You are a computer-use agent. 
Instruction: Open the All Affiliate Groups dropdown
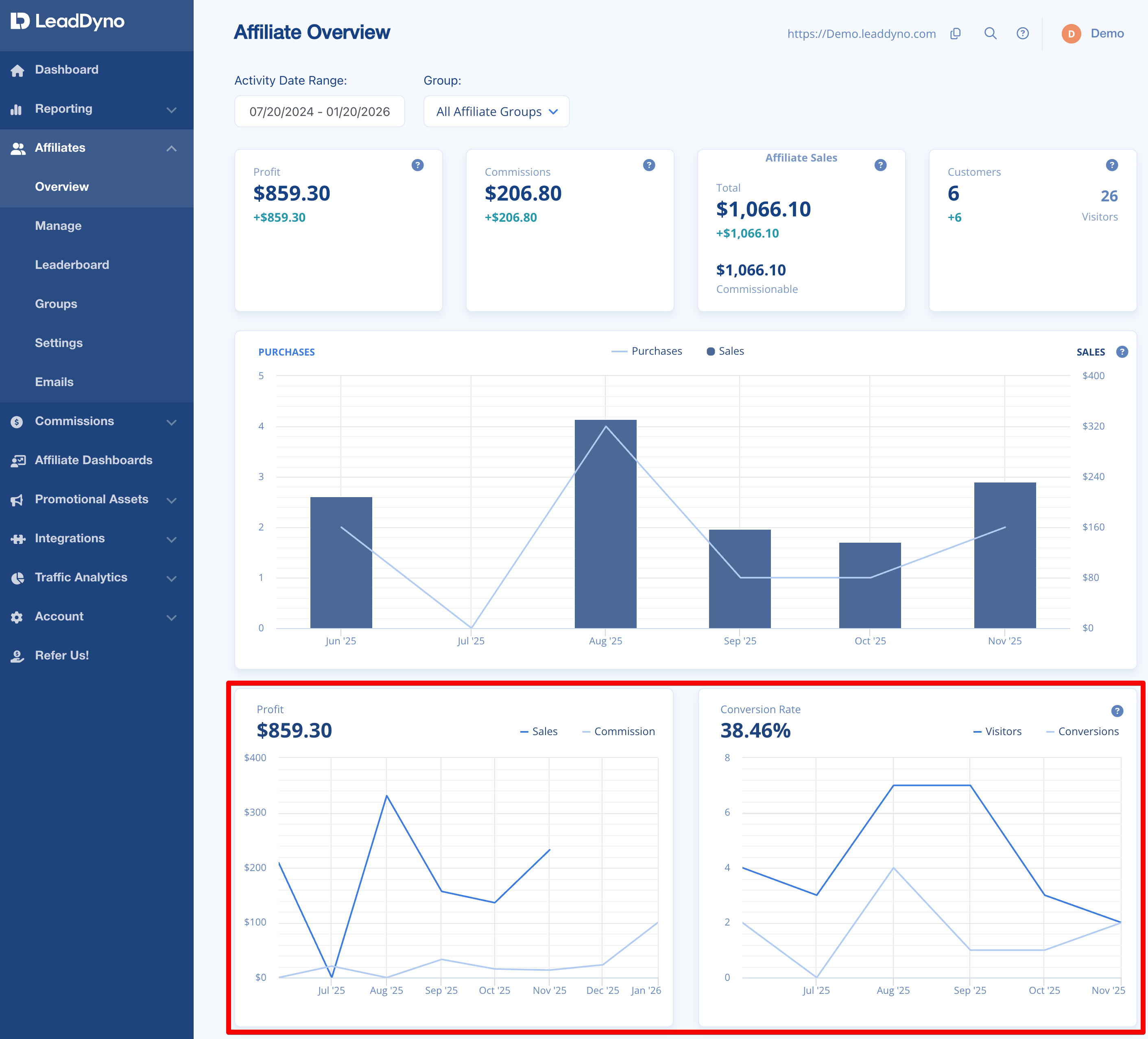click(x=497, y=111)
